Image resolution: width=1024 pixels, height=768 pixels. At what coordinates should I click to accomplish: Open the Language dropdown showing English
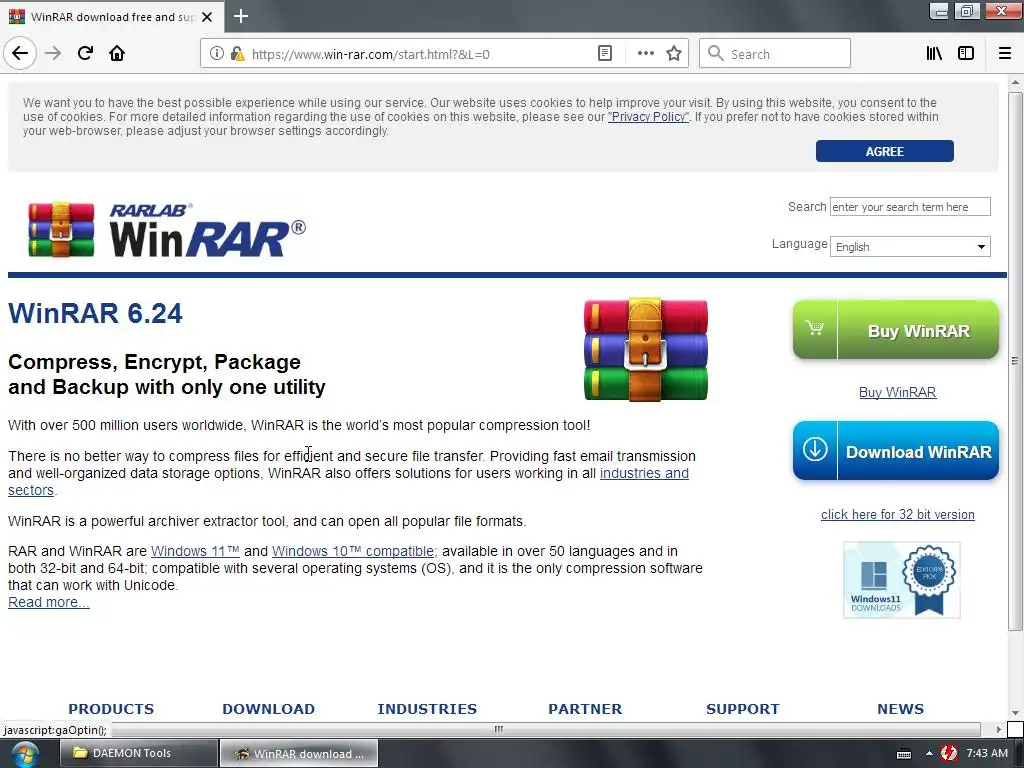click(x=910, y=246)
